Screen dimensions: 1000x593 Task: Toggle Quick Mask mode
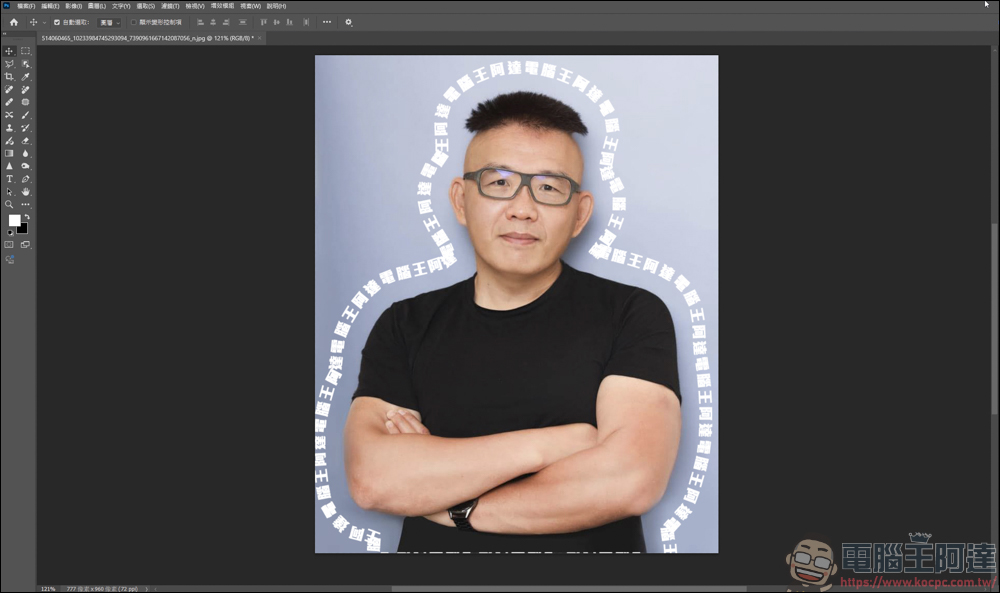pos(9,244)
